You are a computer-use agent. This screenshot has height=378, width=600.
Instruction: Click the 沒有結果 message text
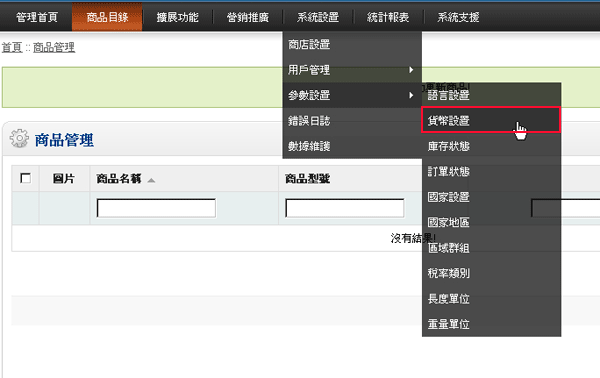coord(412,238)
